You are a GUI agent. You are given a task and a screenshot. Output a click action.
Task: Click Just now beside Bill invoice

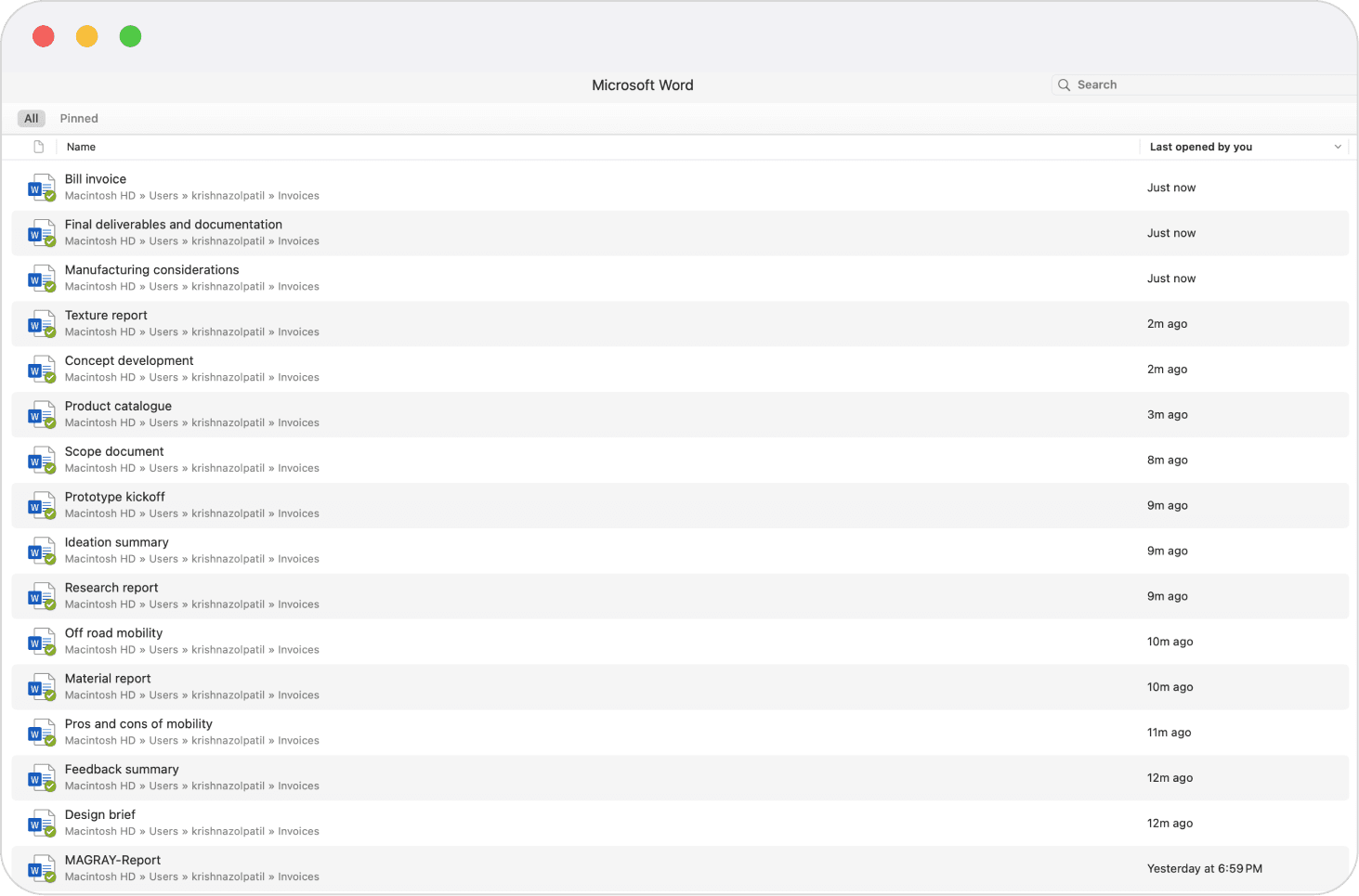[x=1171, y=188]
